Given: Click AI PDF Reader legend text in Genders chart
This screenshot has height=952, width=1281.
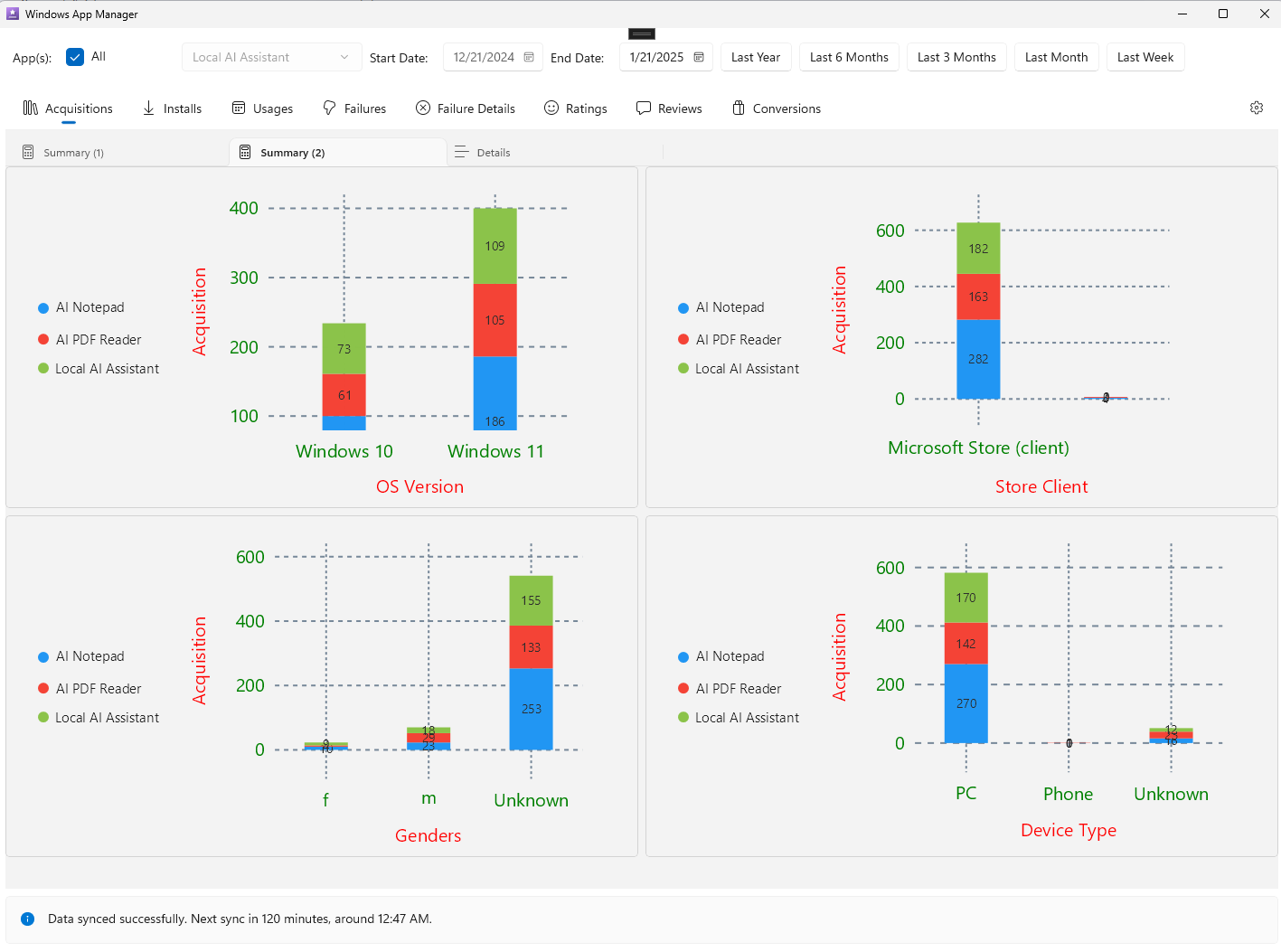Looking at the screenshot, I should (x=99, y=689).
